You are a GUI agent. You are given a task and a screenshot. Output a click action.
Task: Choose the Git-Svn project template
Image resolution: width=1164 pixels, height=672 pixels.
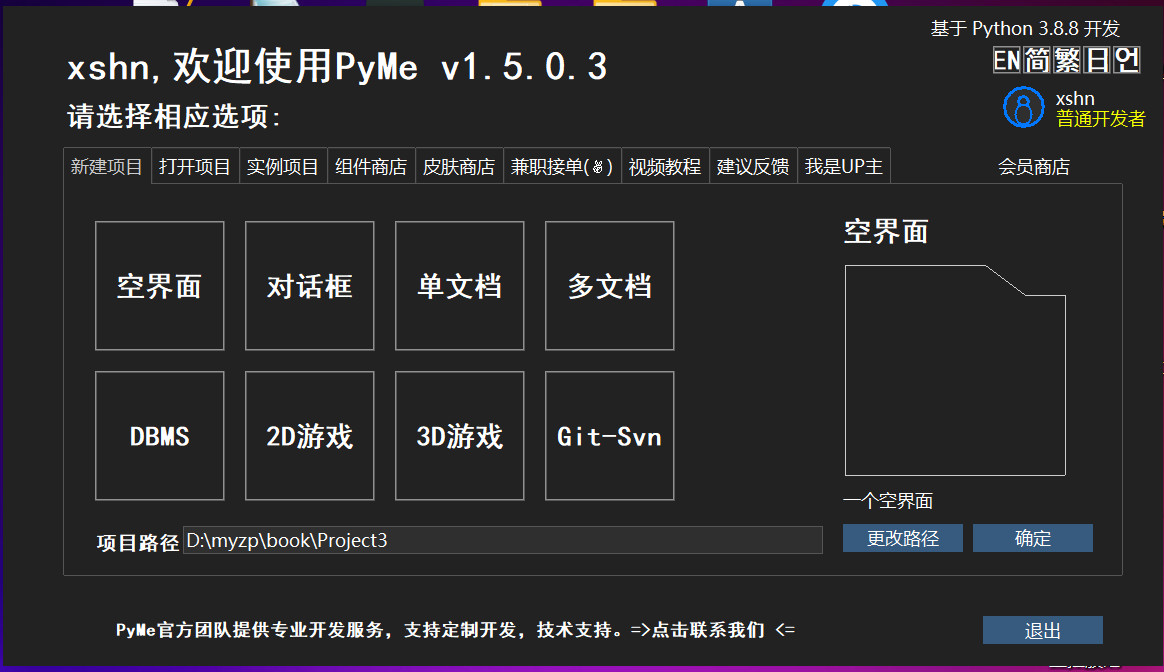point(609,436)
